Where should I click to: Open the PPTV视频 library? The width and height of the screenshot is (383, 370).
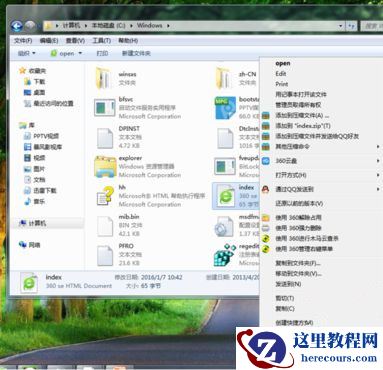pos(41,136)
